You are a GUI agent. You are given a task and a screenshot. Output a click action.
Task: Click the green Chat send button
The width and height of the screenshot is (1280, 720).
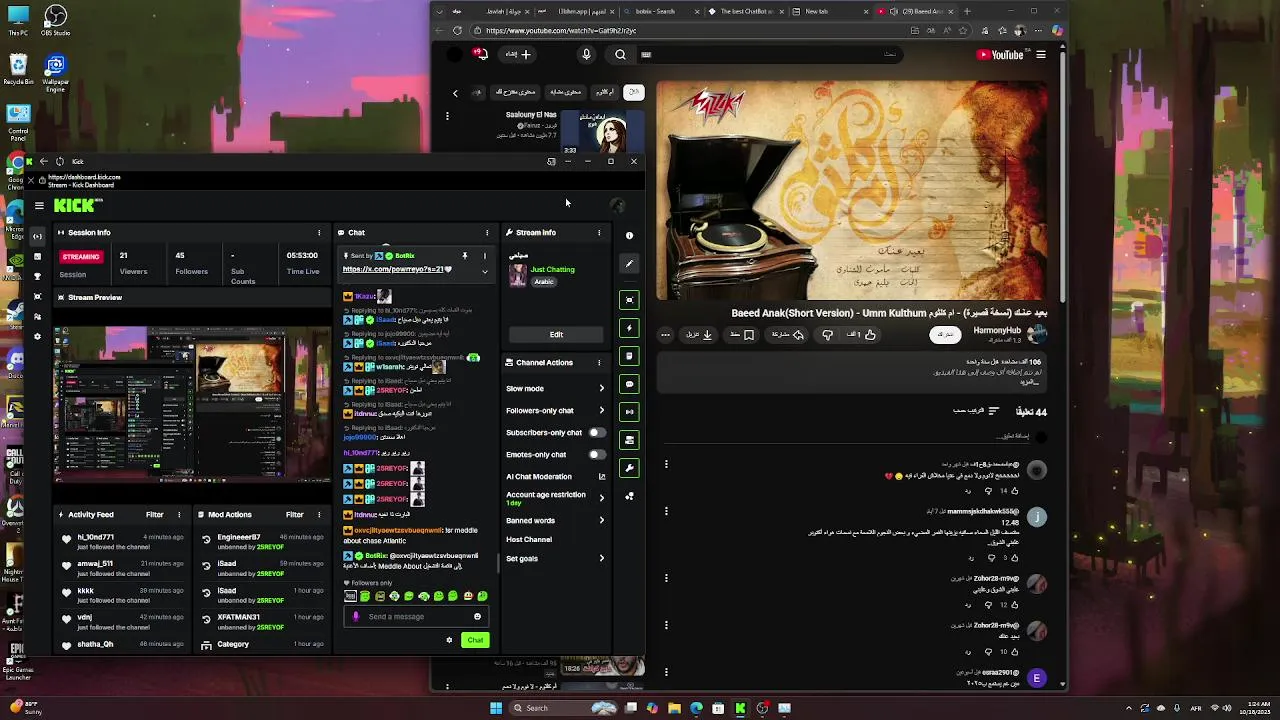click(475, 640)
